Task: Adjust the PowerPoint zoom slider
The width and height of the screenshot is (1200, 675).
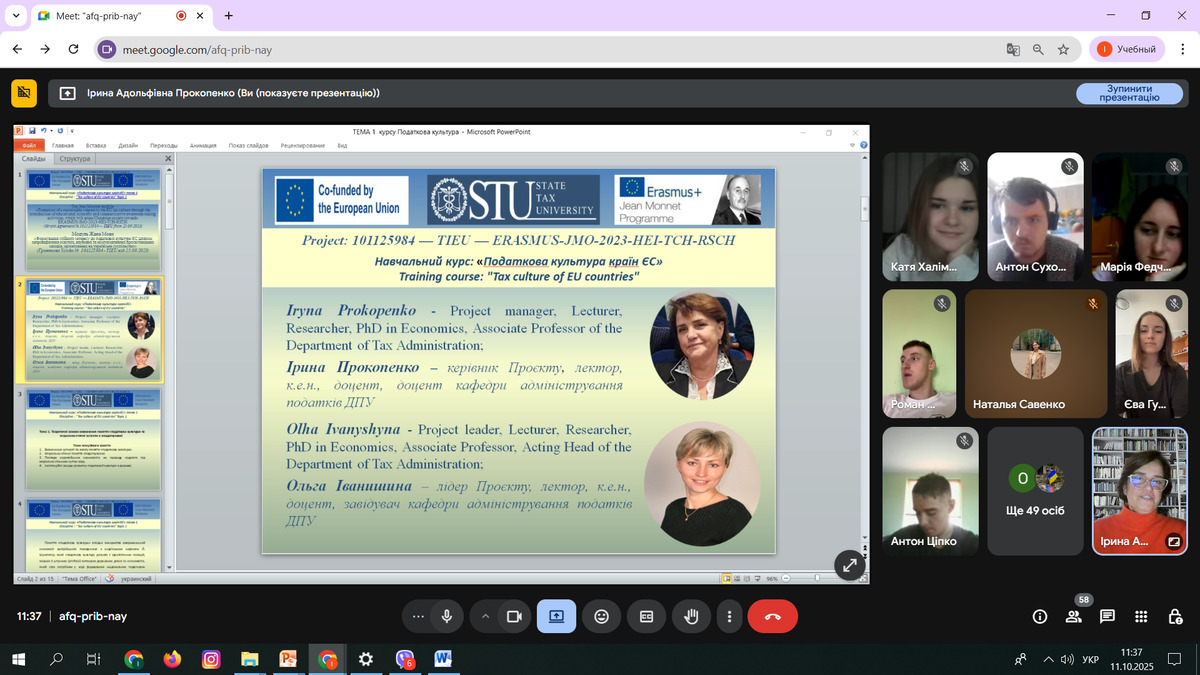Action: coord(817,578)
